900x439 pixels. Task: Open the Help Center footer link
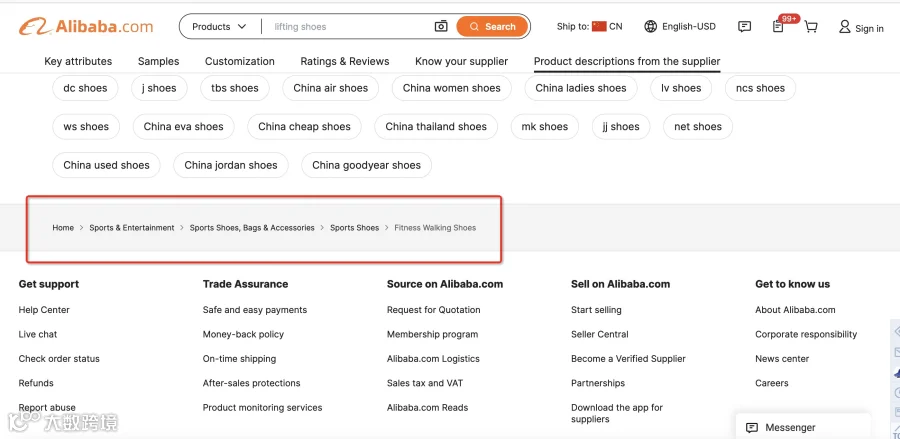44,310
